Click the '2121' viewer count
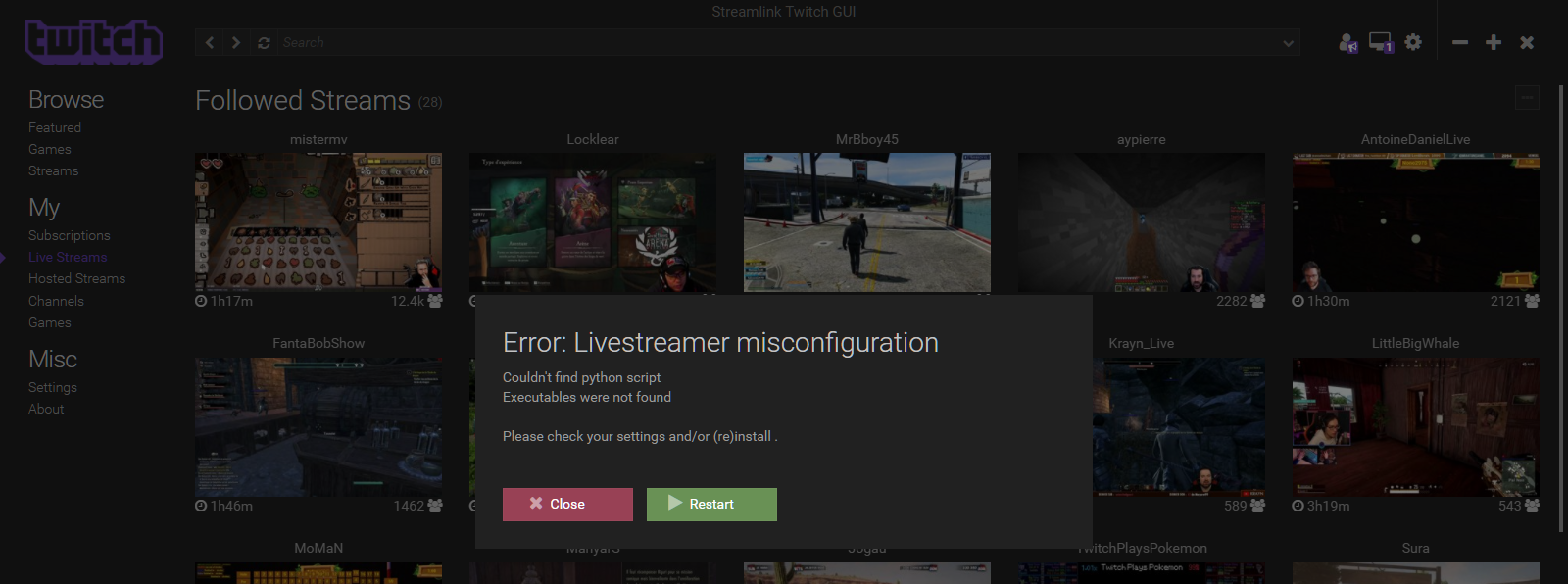Screen dimensions: 1568x584 click(x=1506, y=301)
